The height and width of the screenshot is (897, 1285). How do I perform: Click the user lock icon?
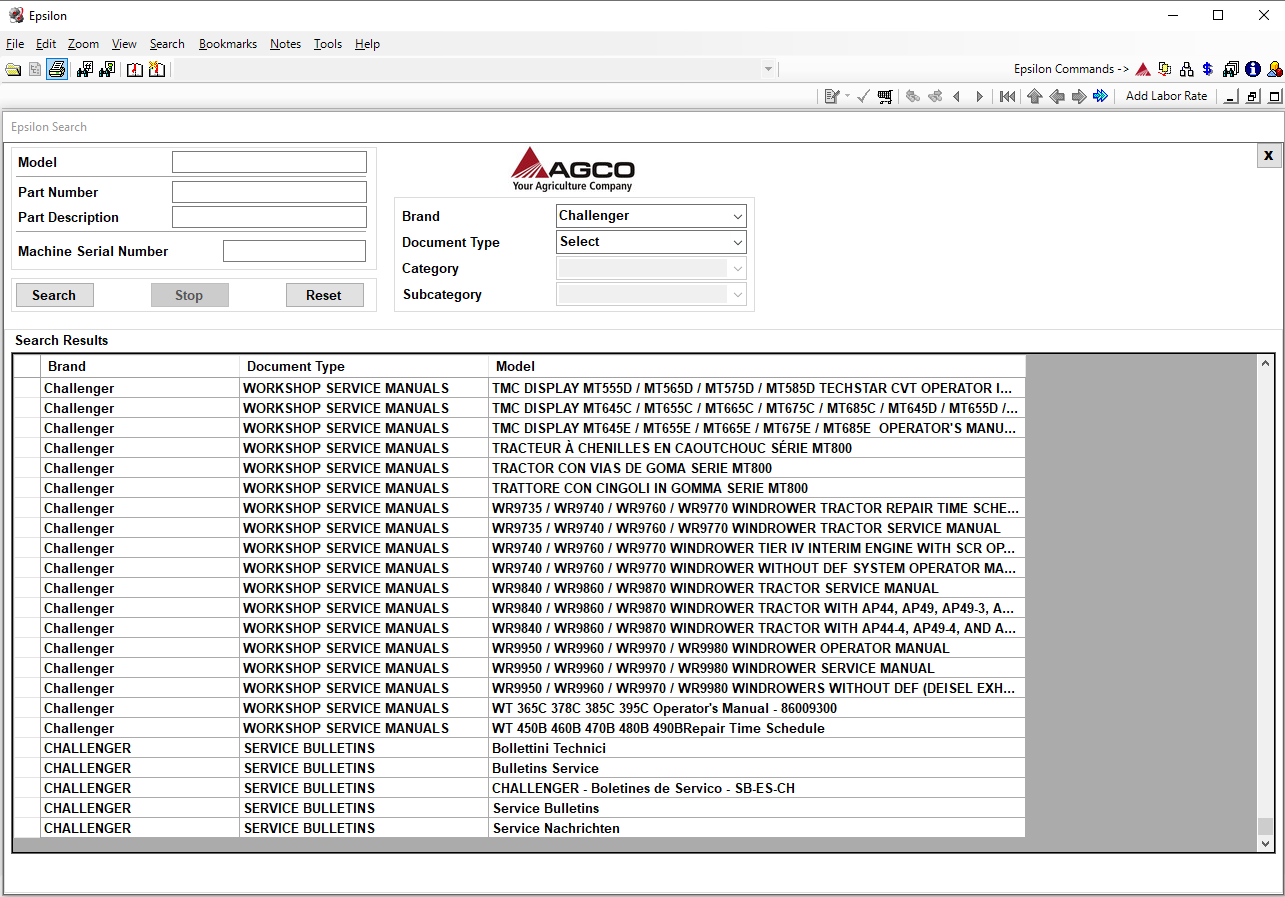1275,69
